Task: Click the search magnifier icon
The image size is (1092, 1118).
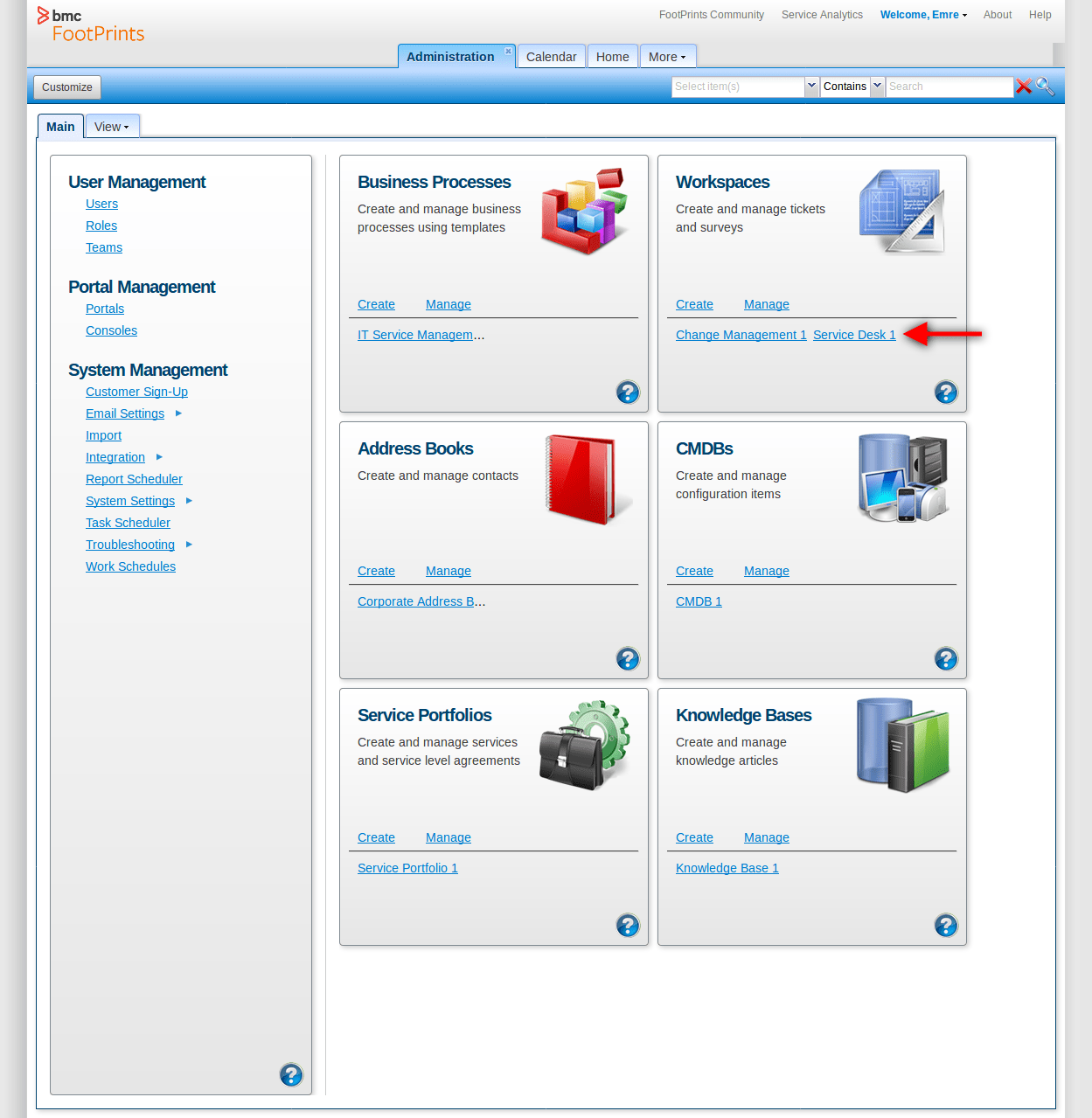Action: (x=1046, y=87)
